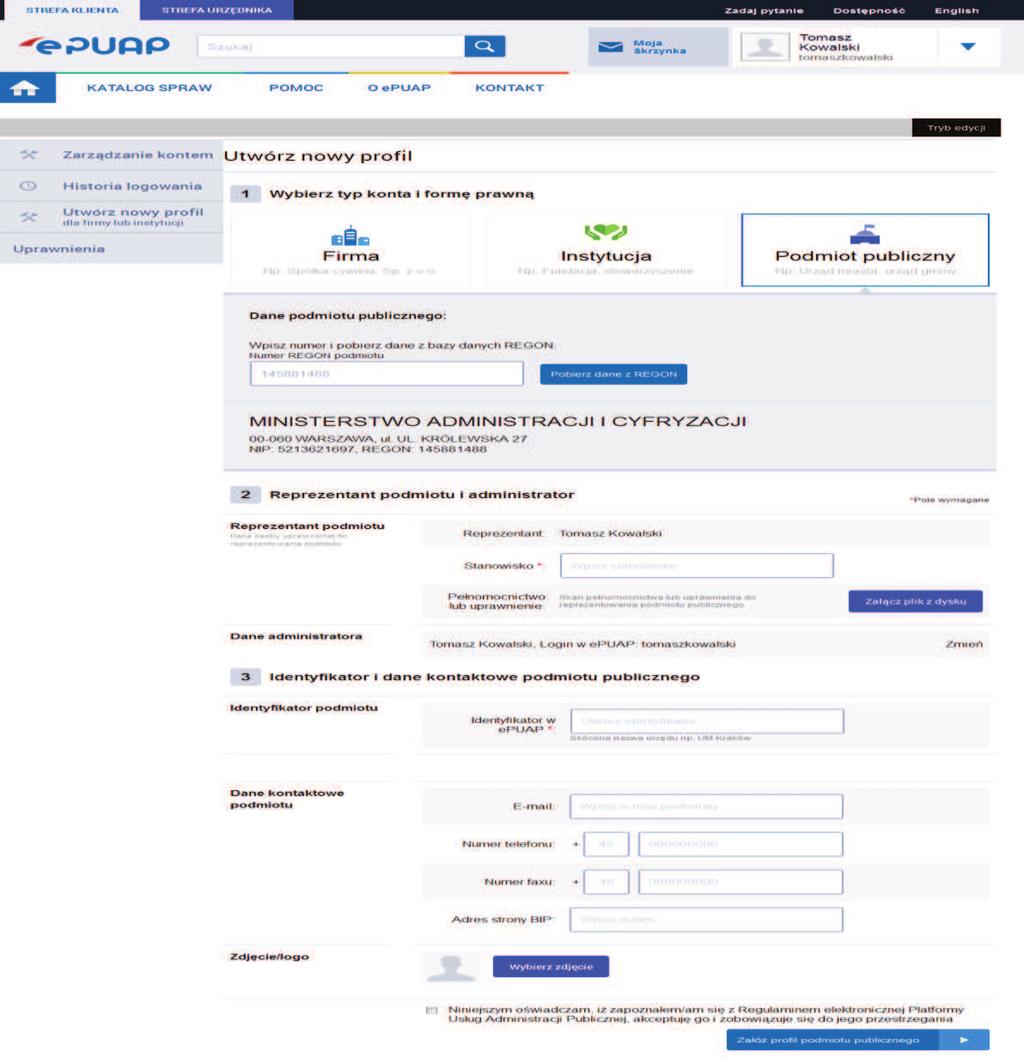Screen dimensions: 1024x1064
Task: Click the arrow on Załóż profil button
Action: point(964,1040)
